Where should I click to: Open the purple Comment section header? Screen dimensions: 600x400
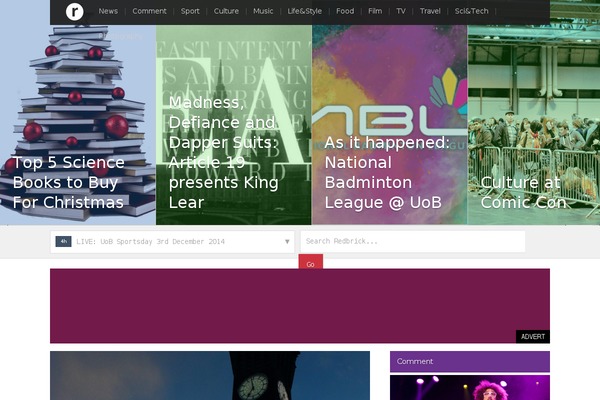pyautogui.click(x=470, y=361)
